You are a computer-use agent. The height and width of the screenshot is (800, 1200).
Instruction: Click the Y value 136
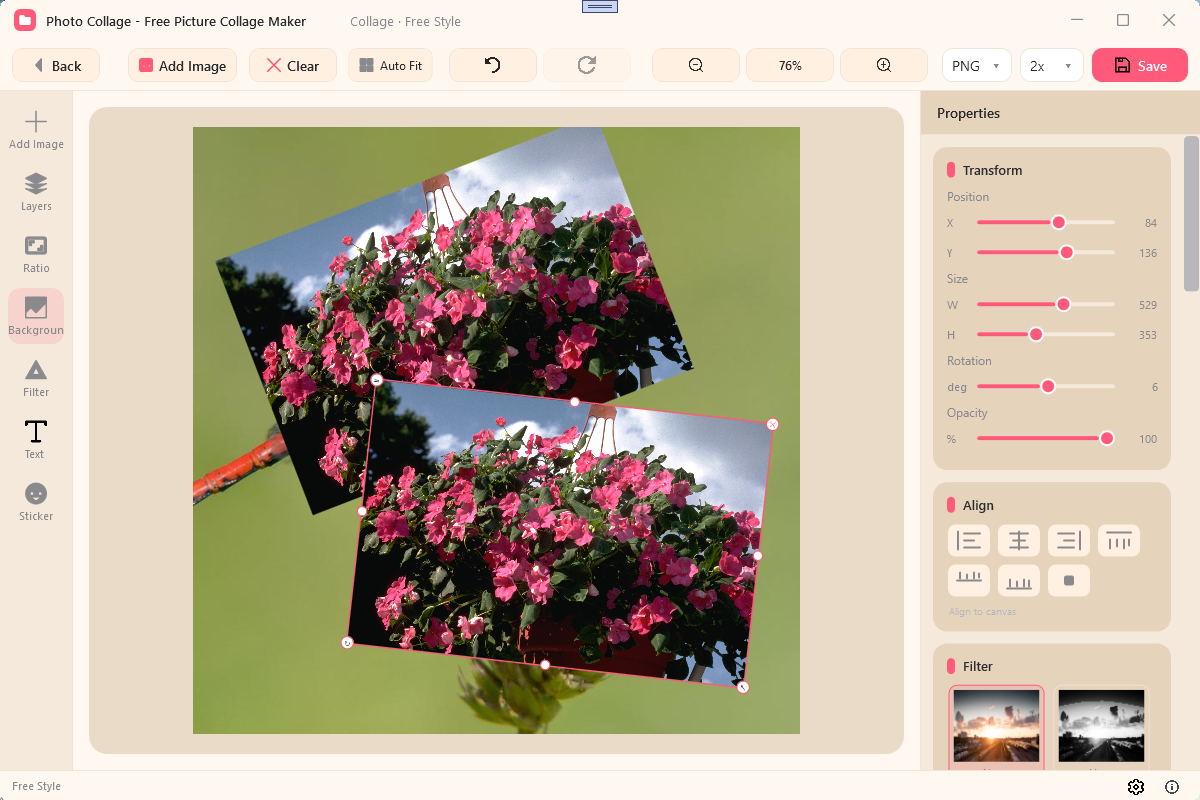pos(1148,253)
